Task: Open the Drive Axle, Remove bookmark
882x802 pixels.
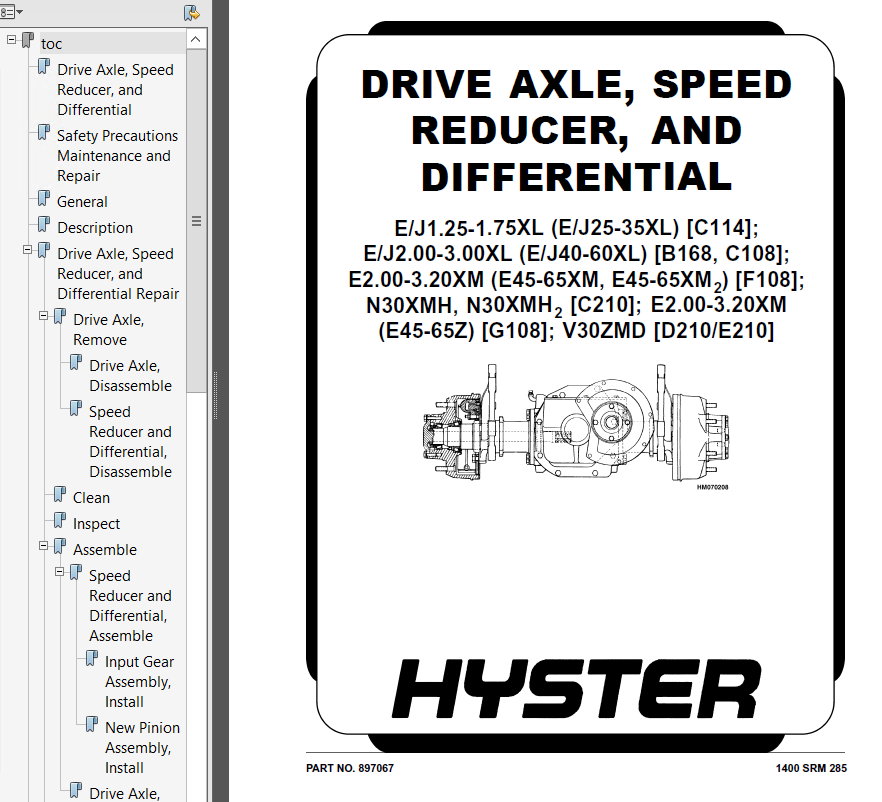Action: point(109,330)
